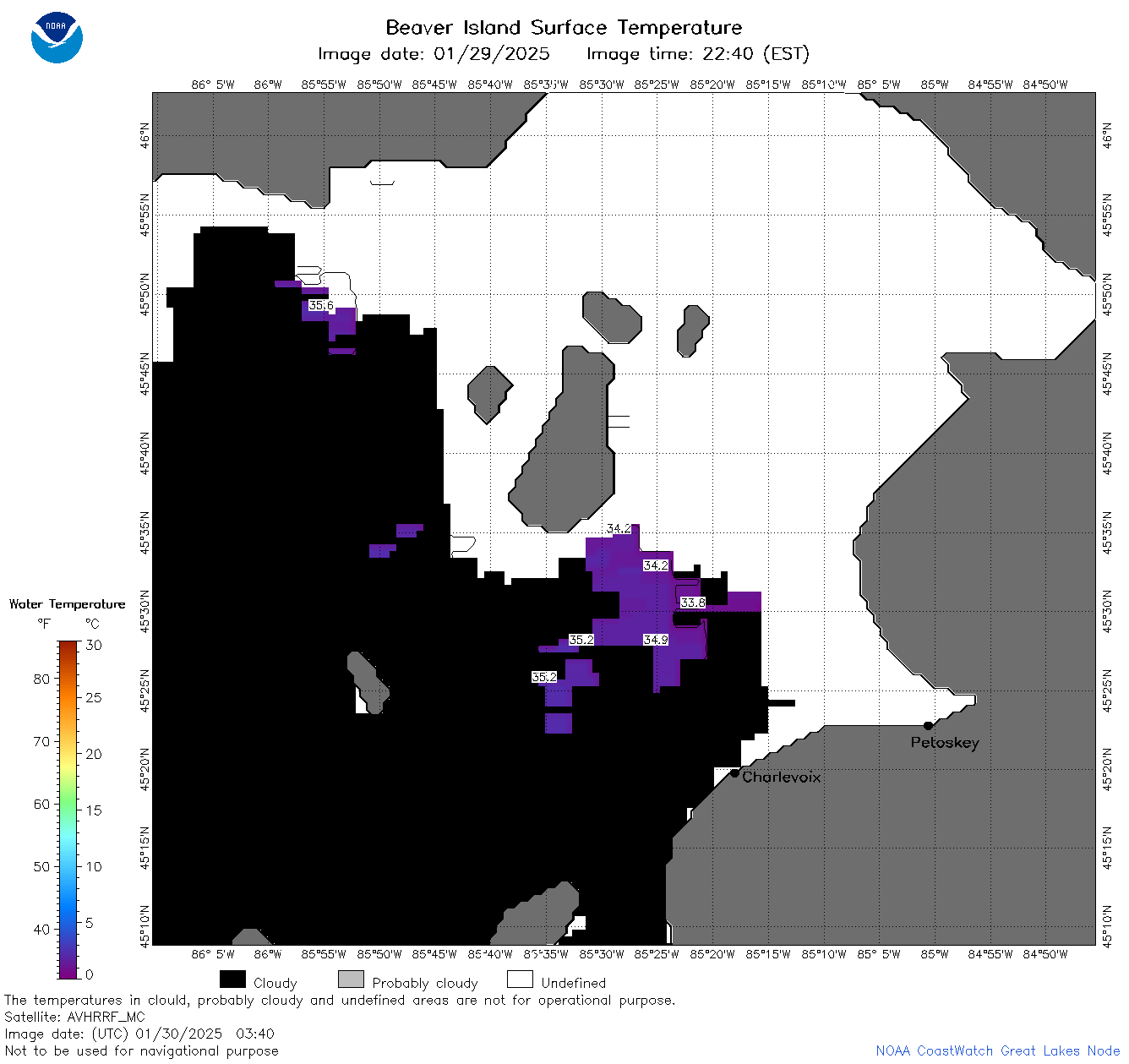Click the 25 Celsius scale value

[94, 697]
